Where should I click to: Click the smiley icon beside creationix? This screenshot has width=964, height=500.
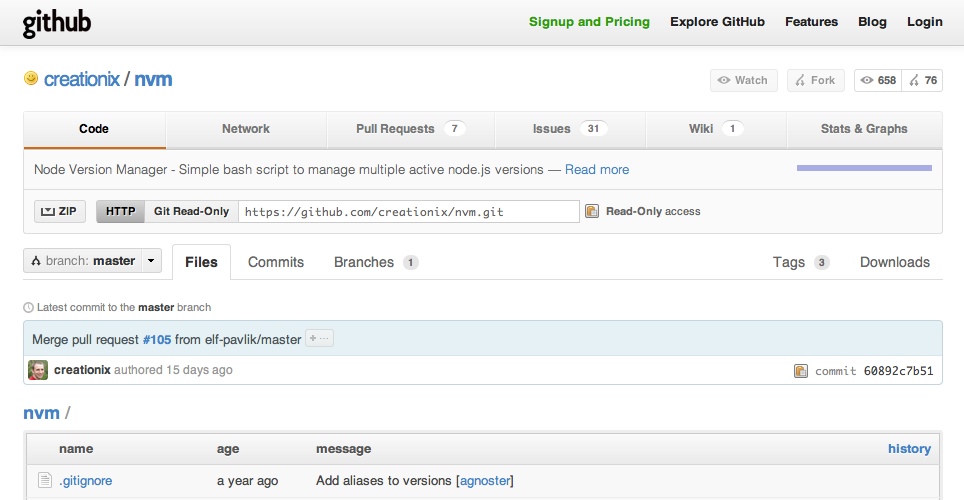[x=31, y=79]
